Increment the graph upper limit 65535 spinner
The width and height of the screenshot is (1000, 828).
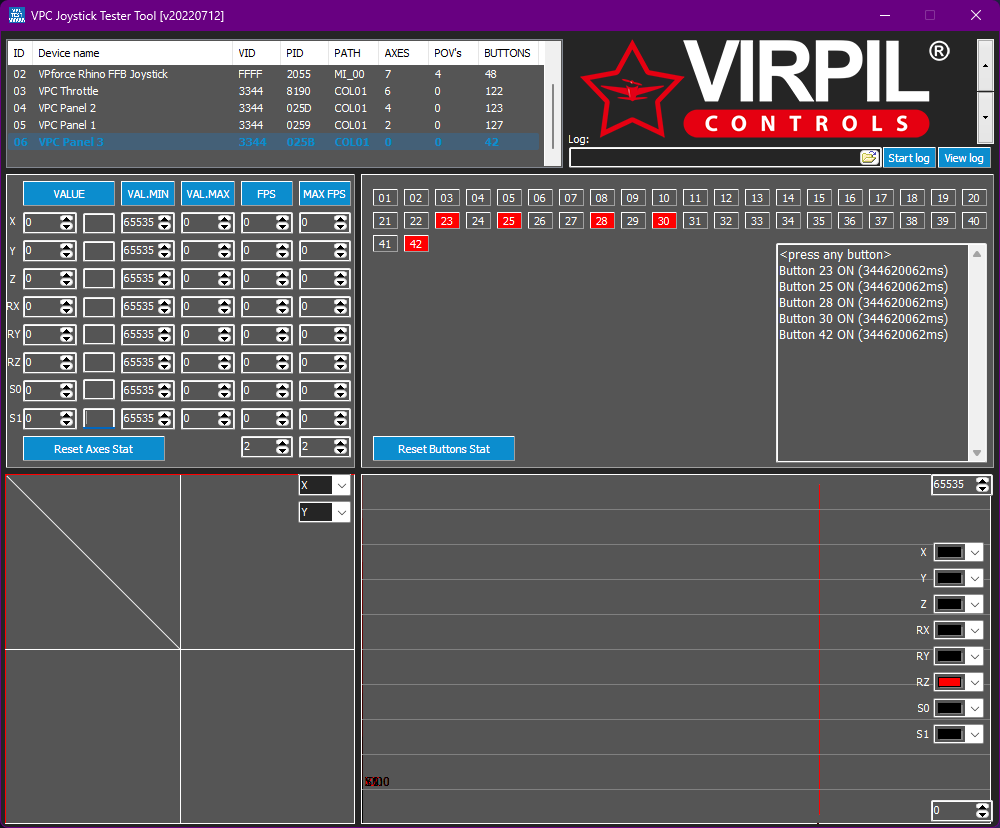[x=983, y=480]
